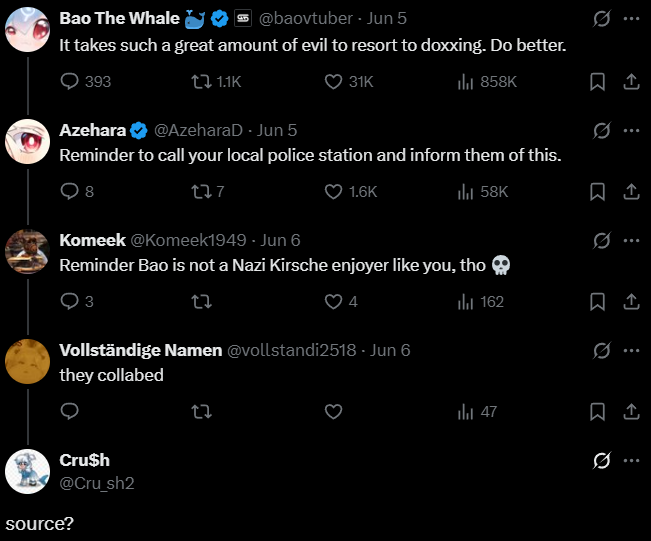View analytics on Azehara's tweet
Image resolution: width=651 pixels, height=541 pixels.
pos(483,192)
